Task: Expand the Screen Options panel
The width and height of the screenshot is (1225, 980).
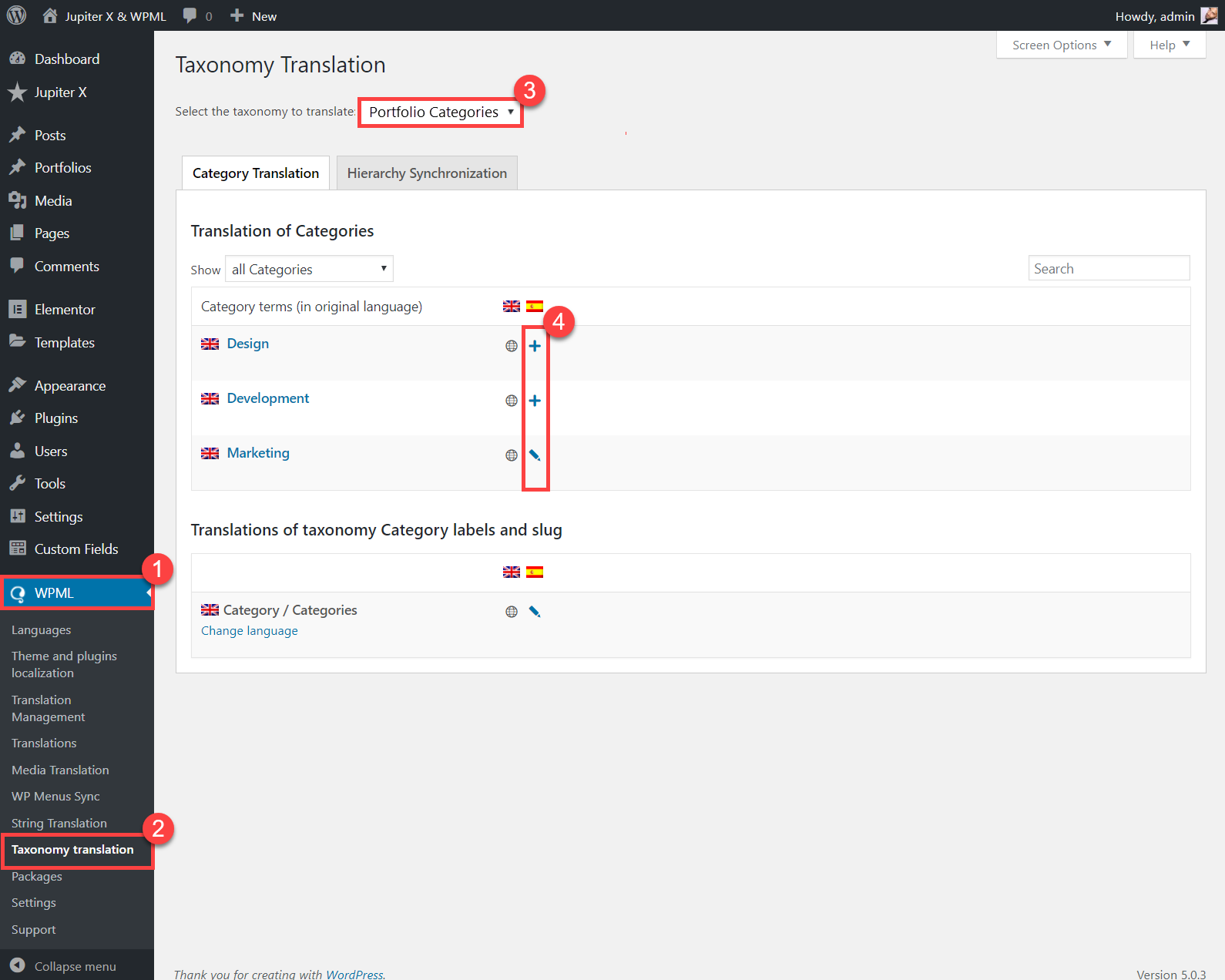Action: 1062,45
